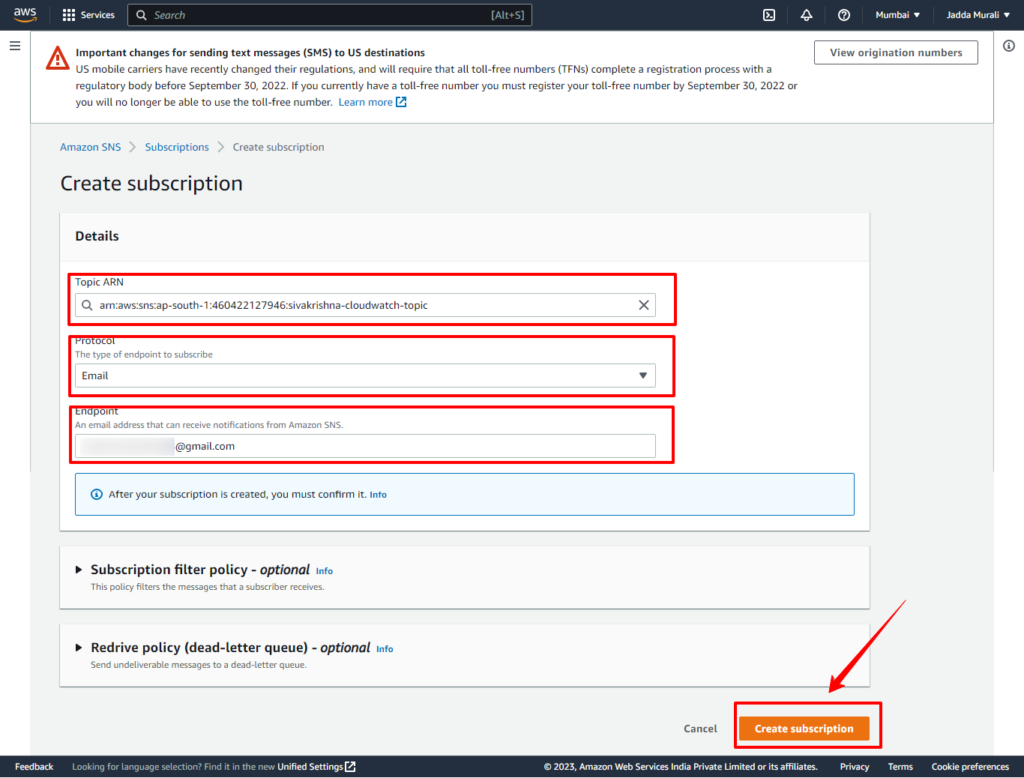1024x778 pixels.
Task: Click the warning triangle alert icon
Action: (57, 57)
